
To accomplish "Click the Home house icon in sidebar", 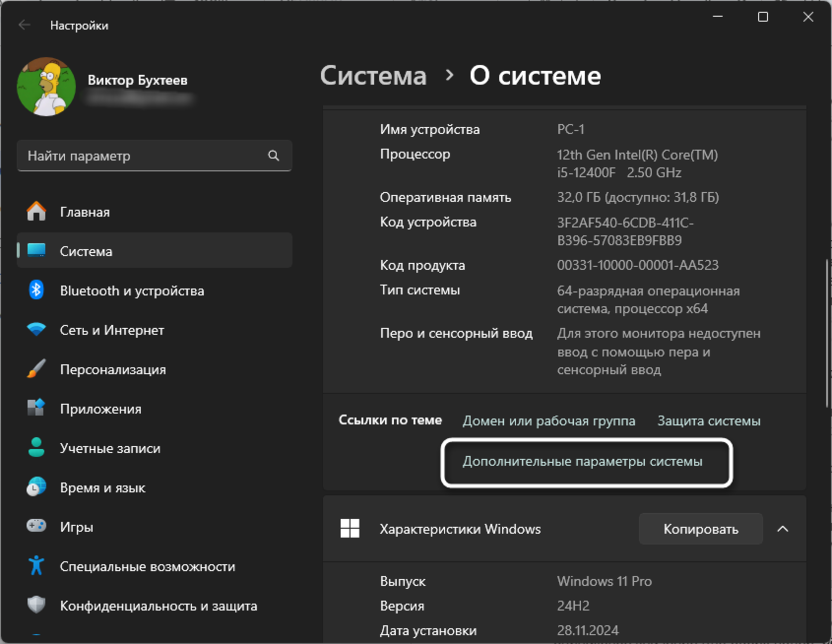I will tap(36, 212).
